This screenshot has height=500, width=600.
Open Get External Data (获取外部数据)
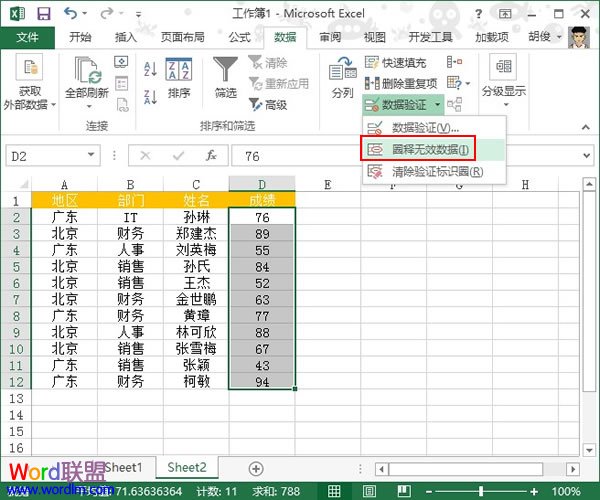29,83
